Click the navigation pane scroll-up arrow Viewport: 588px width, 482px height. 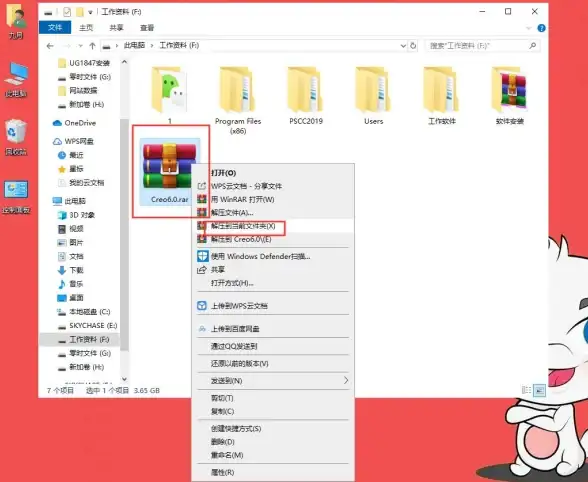[x=124, y=62]
